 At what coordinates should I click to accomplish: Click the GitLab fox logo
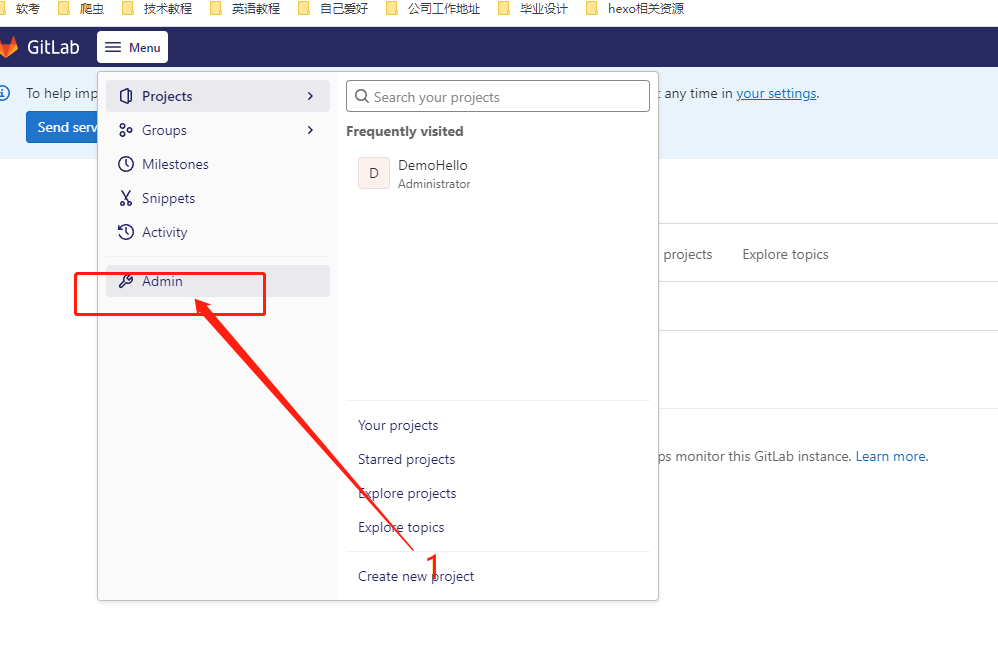click(x=8, y=47)
